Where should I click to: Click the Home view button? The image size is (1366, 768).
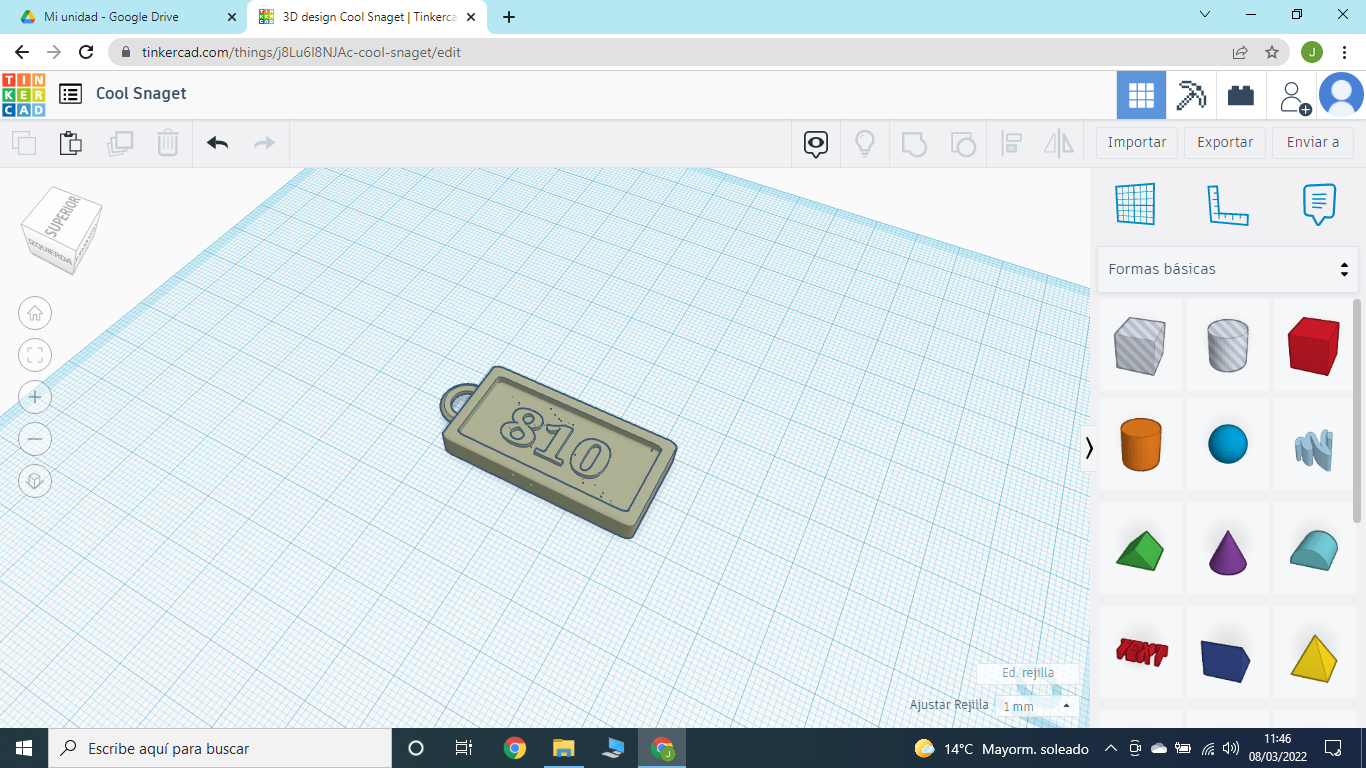[35, 313]
